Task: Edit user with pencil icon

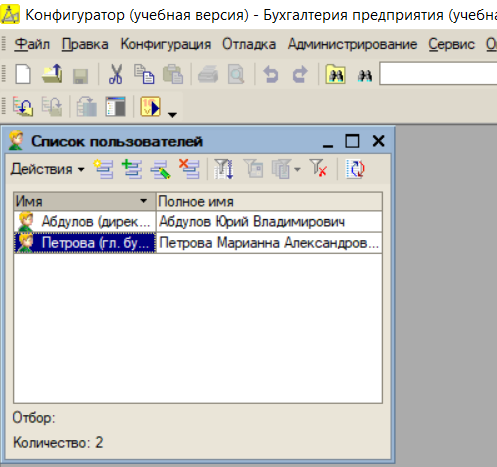Action: point(161,169)
